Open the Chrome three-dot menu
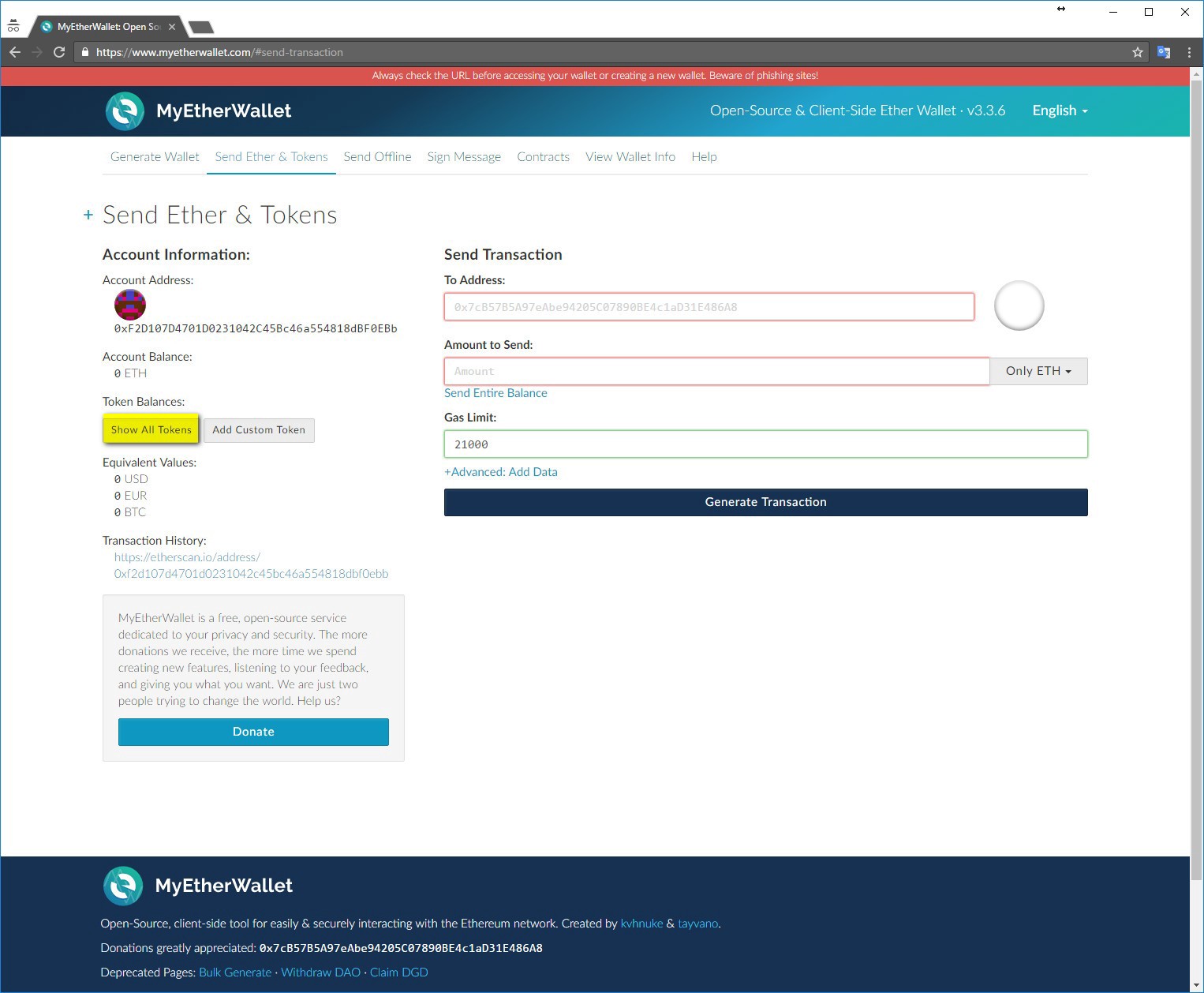This screenshot has height=993, width=1204. coord(1189,52)
